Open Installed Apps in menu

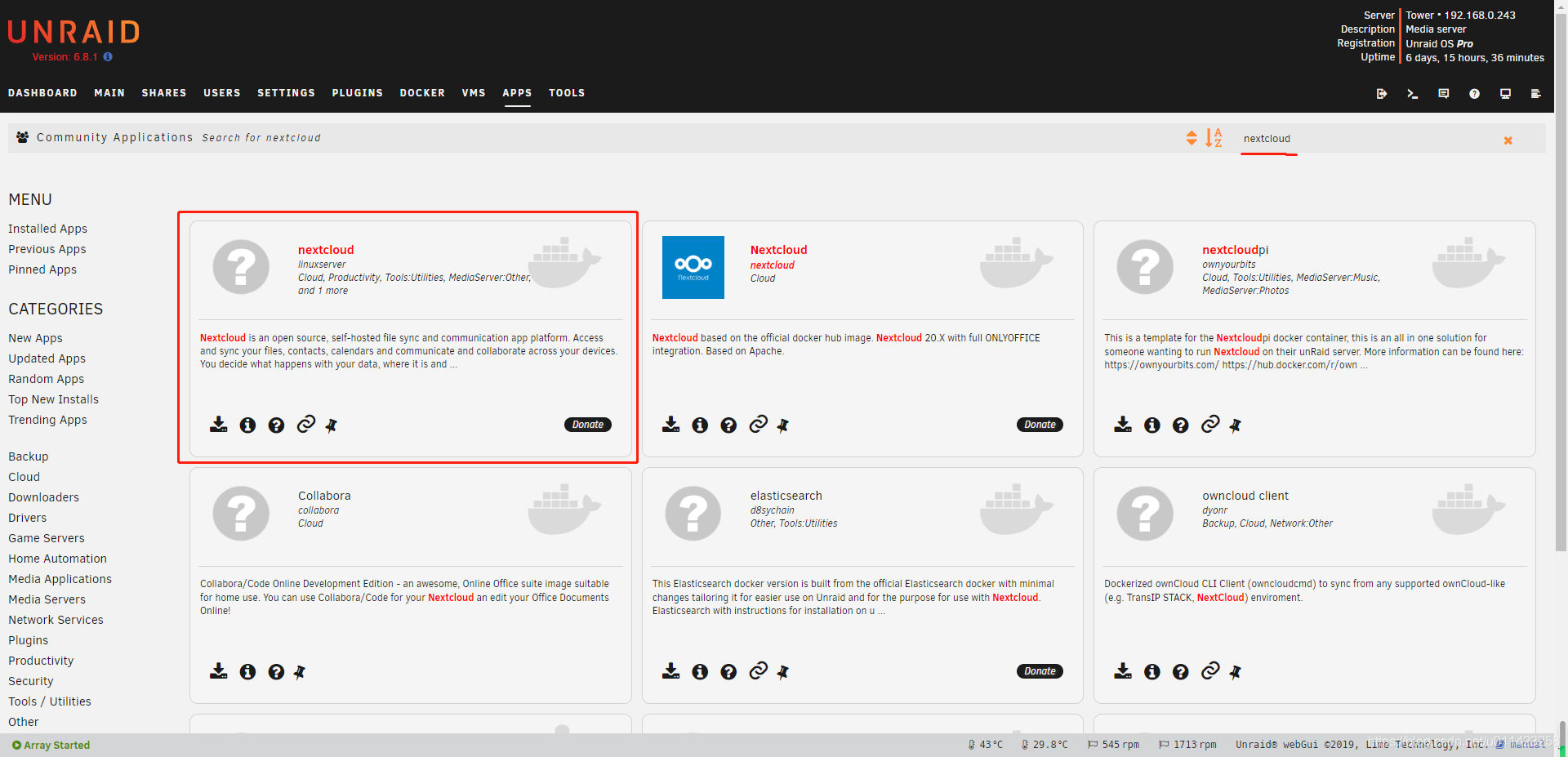(47, 229)
